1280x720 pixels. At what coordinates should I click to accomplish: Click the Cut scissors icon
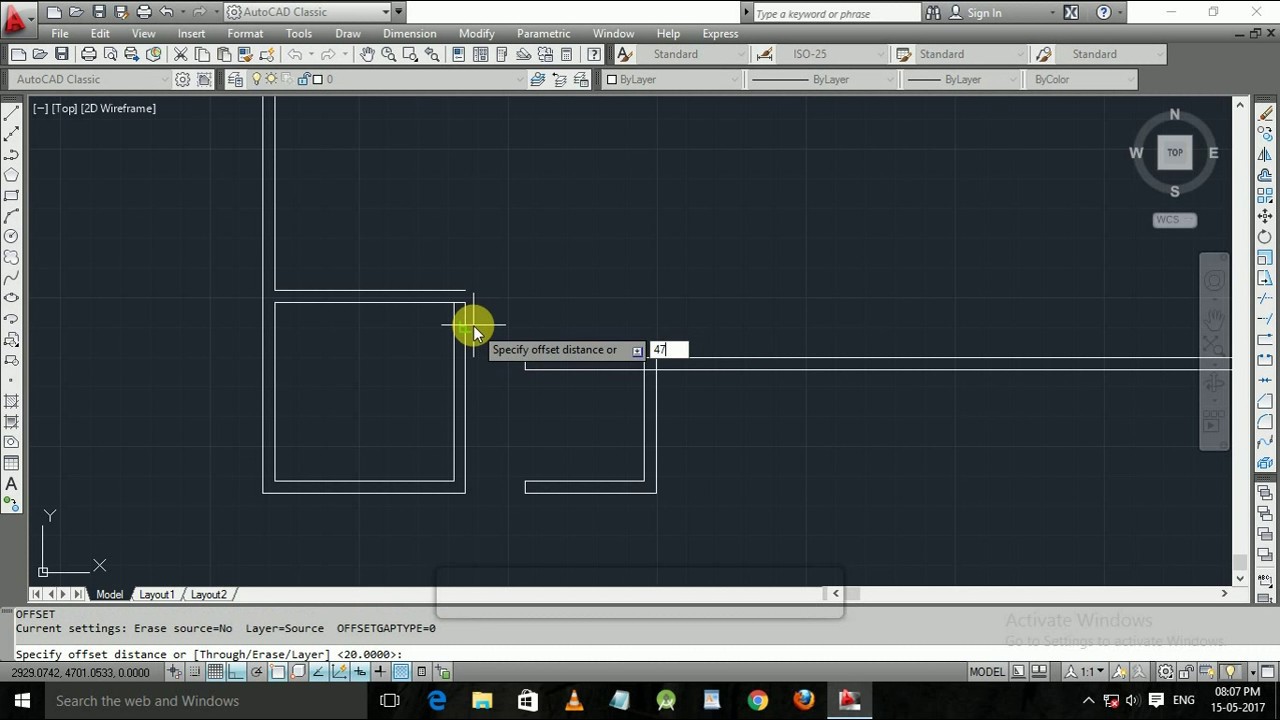tap(181, 54)
